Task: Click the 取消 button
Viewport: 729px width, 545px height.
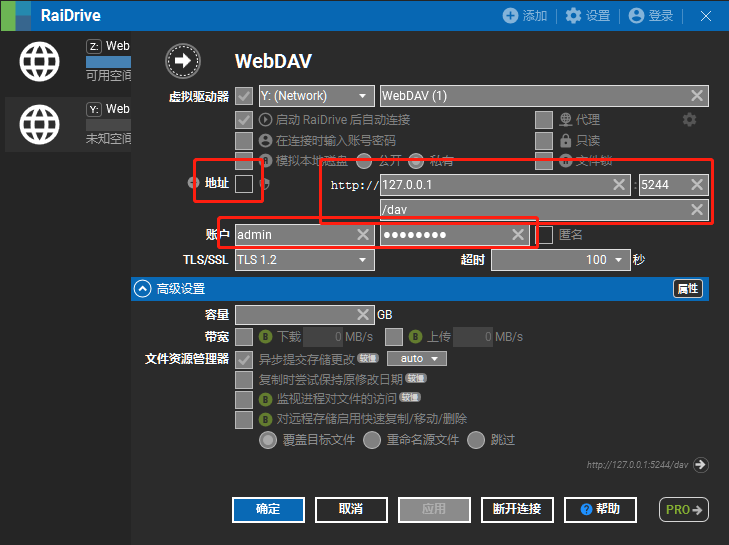Action: pyautogui.click(x=351, y=510)
